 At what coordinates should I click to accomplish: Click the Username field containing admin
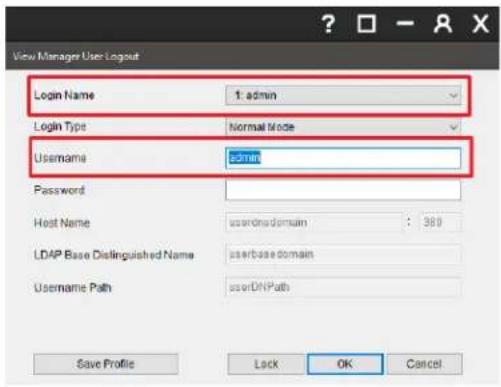(343, 158)
